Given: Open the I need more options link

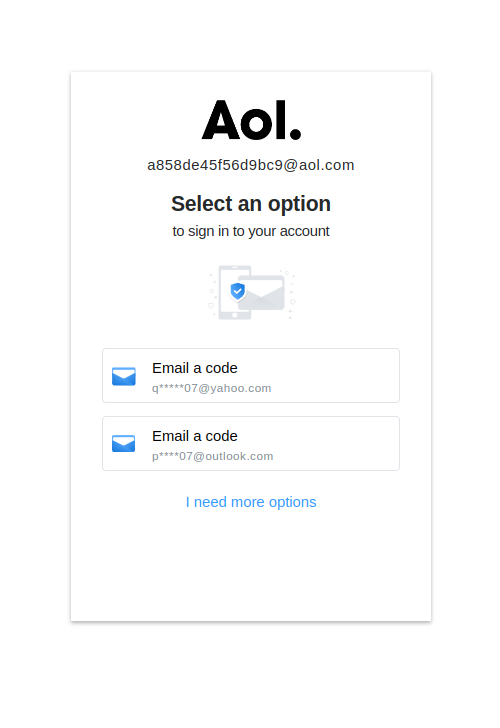Looking at the screenshot, I should pos(251,502).
